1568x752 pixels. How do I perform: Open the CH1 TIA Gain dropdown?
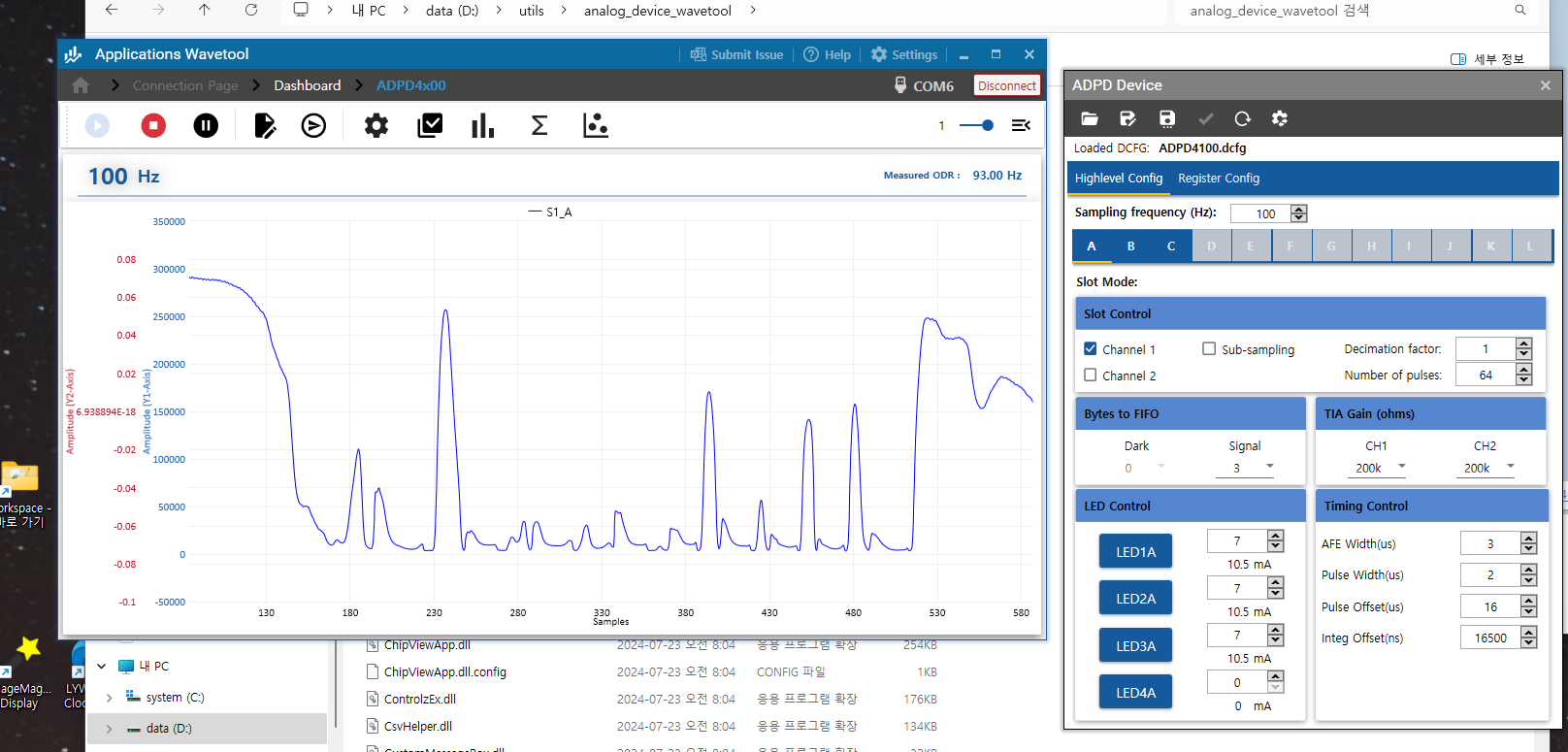1377,468
